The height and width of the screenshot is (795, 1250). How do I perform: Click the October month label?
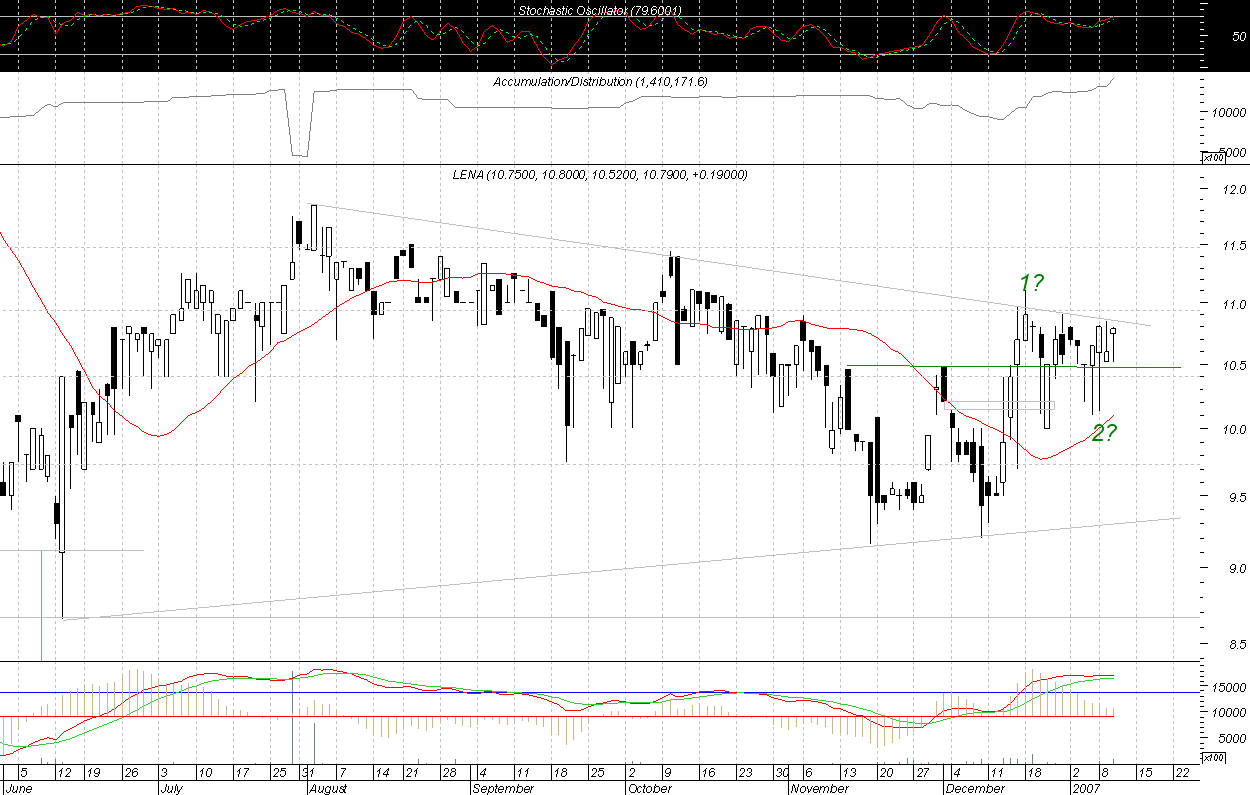pos(649,788)
